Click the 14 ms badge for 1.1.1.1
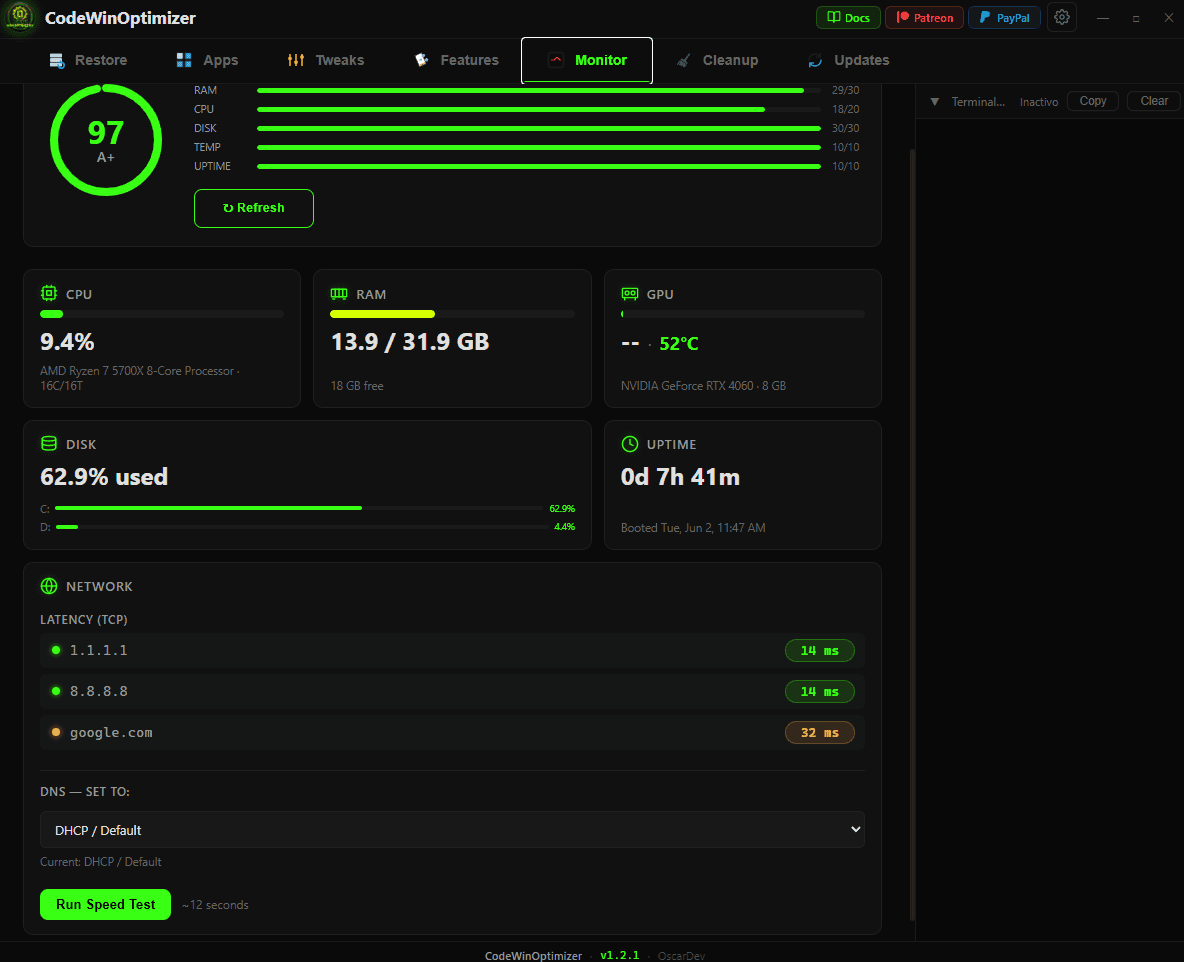 (819, 651)
